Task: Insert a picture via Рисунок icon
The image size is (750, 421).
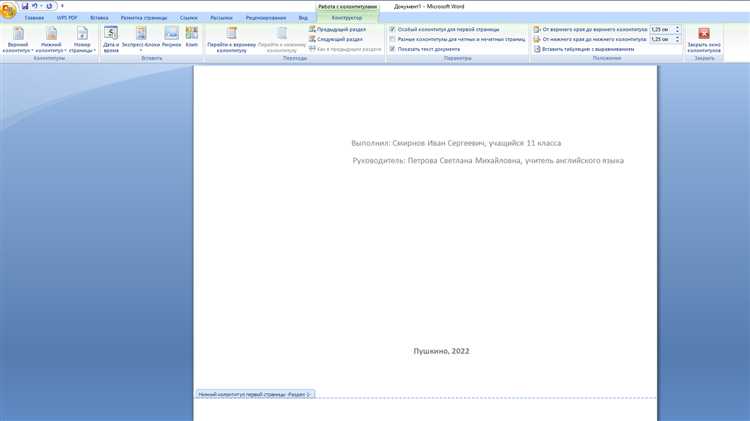Action: click(171, 37)
